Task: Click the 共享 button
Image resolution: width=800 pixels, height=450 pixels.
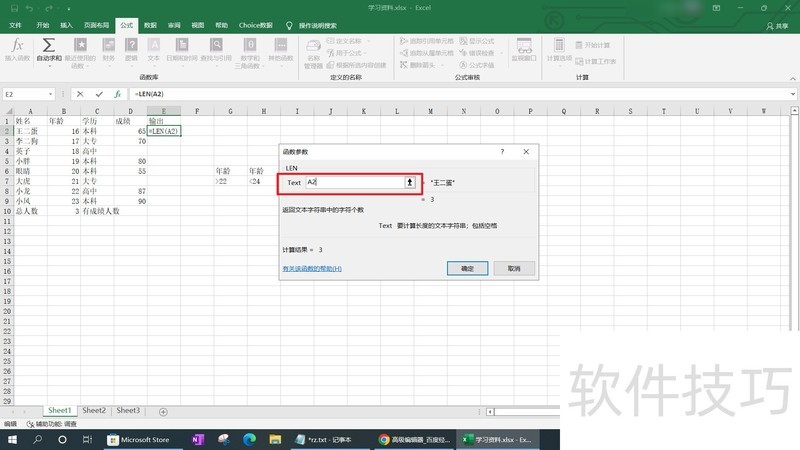Action: pos(777,26)
